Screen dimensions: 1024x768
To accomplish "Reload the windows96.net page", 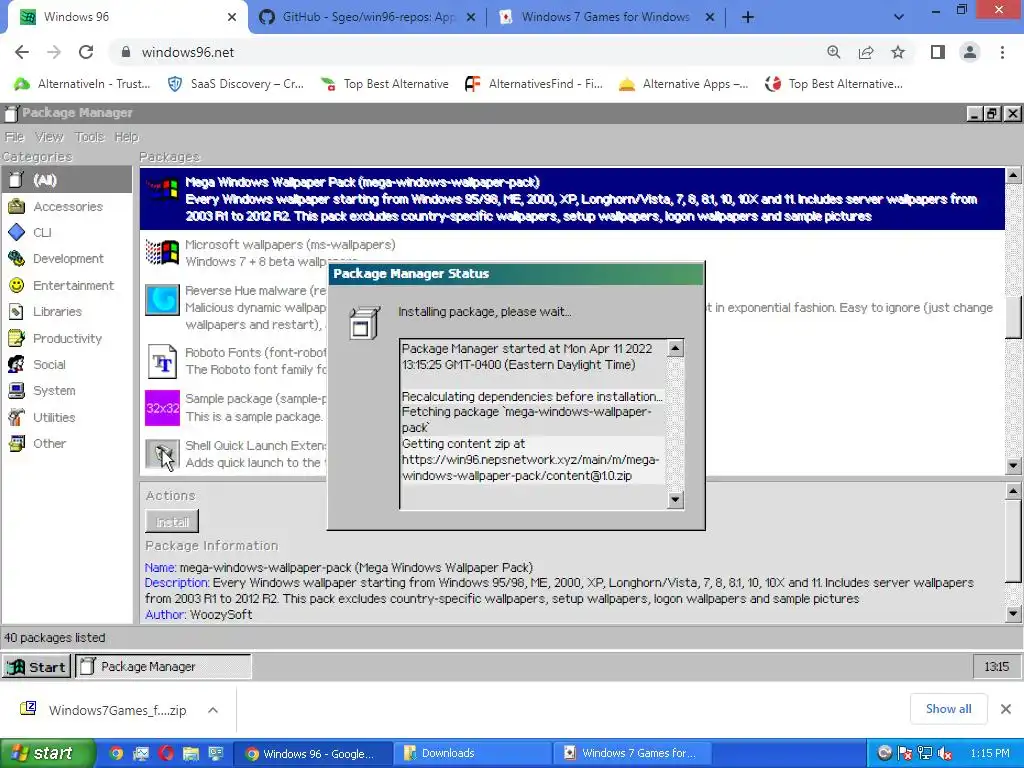I will click(x=86, y=52).
